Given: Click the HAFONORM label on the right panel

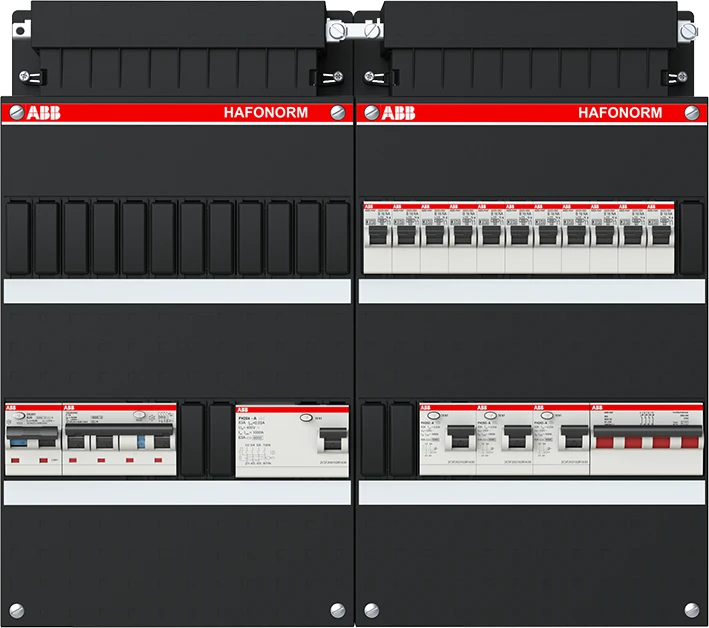Looking at the screenshot, I should pyautogui.click(x=619, y=112).
